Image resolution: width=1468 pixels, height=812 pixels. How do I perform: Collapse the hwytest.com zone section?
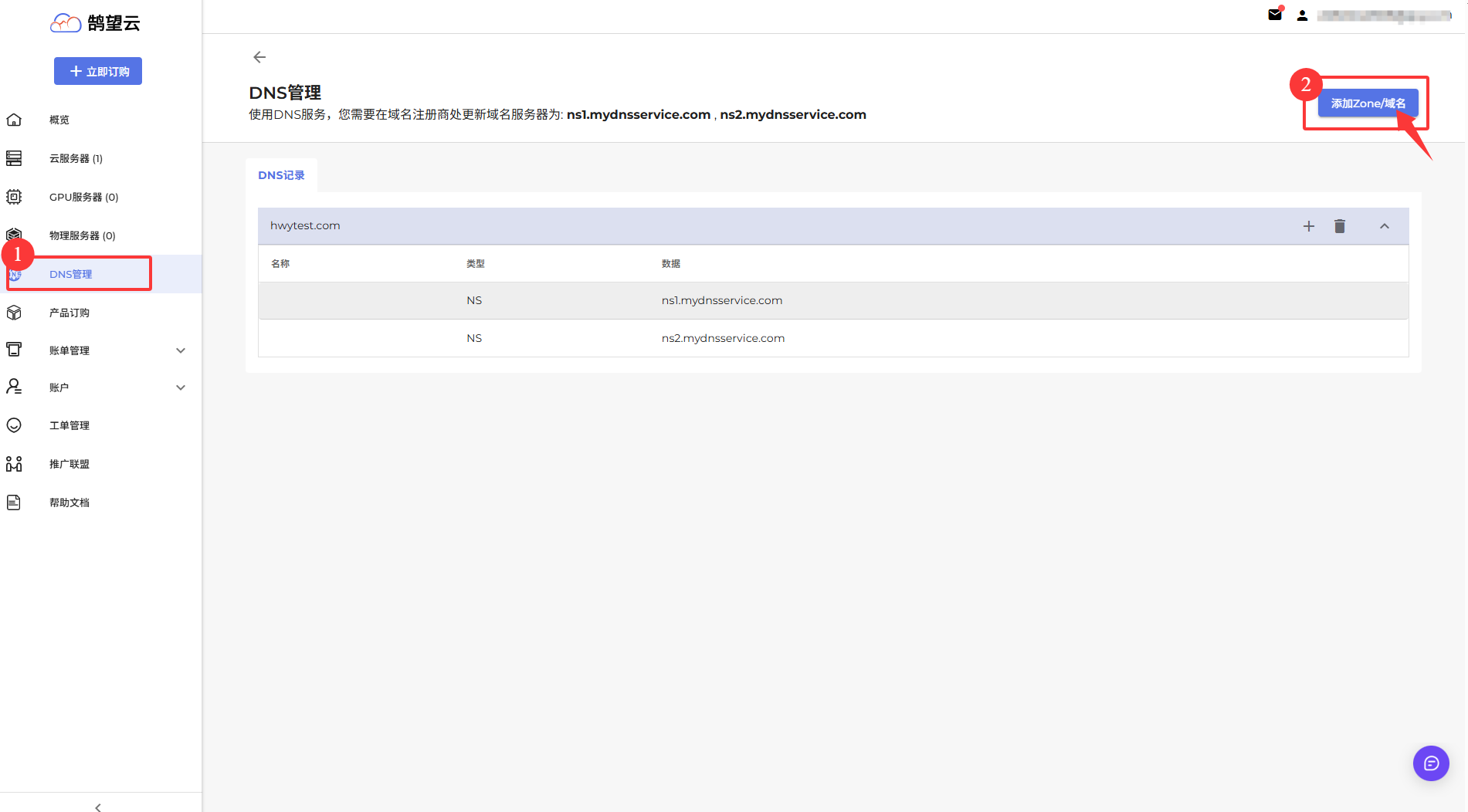pos(1385,226)
